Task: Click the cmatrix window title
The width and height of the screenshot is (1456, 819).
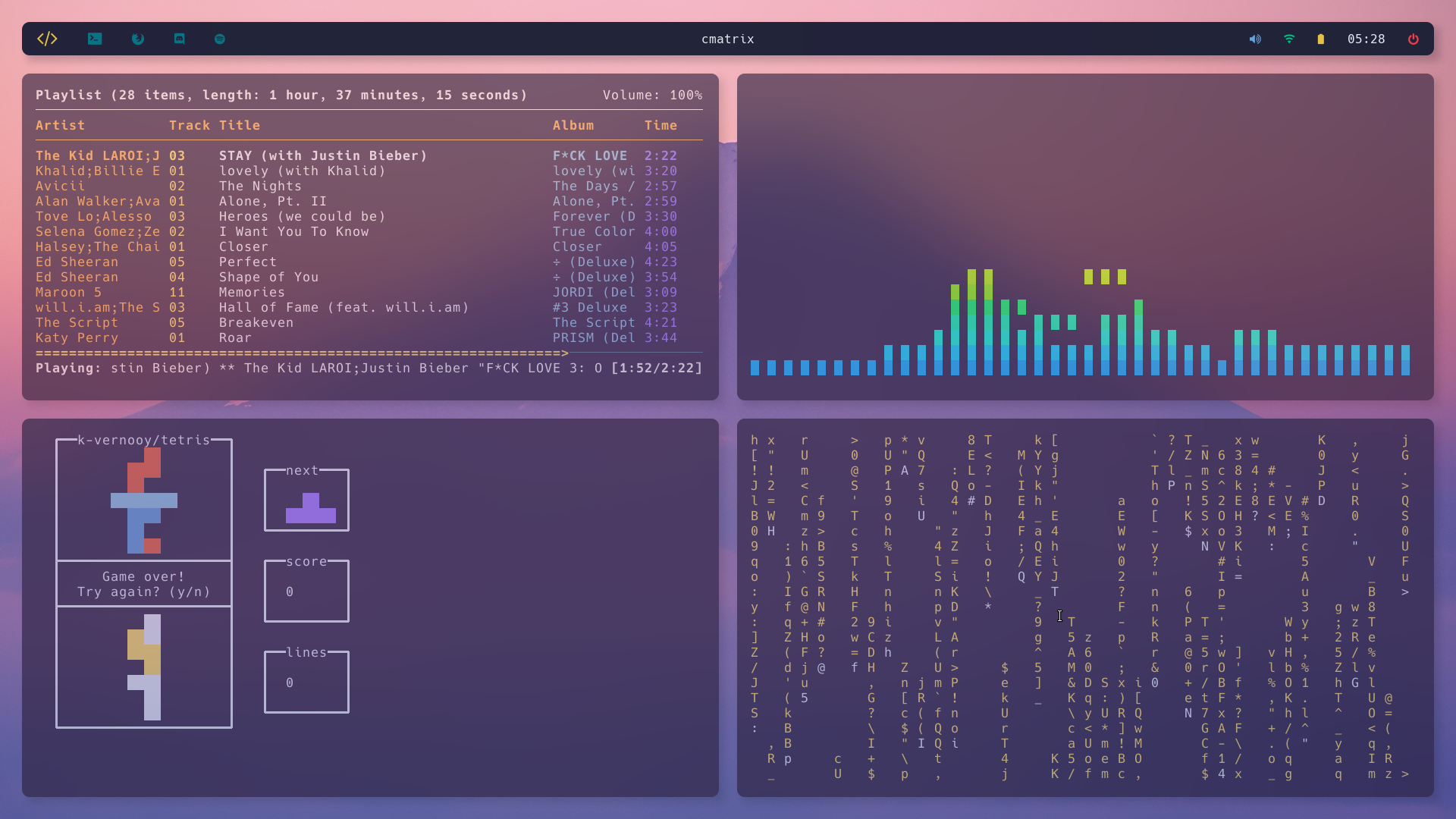Action: pyautogui.click(x=727, y=39)
